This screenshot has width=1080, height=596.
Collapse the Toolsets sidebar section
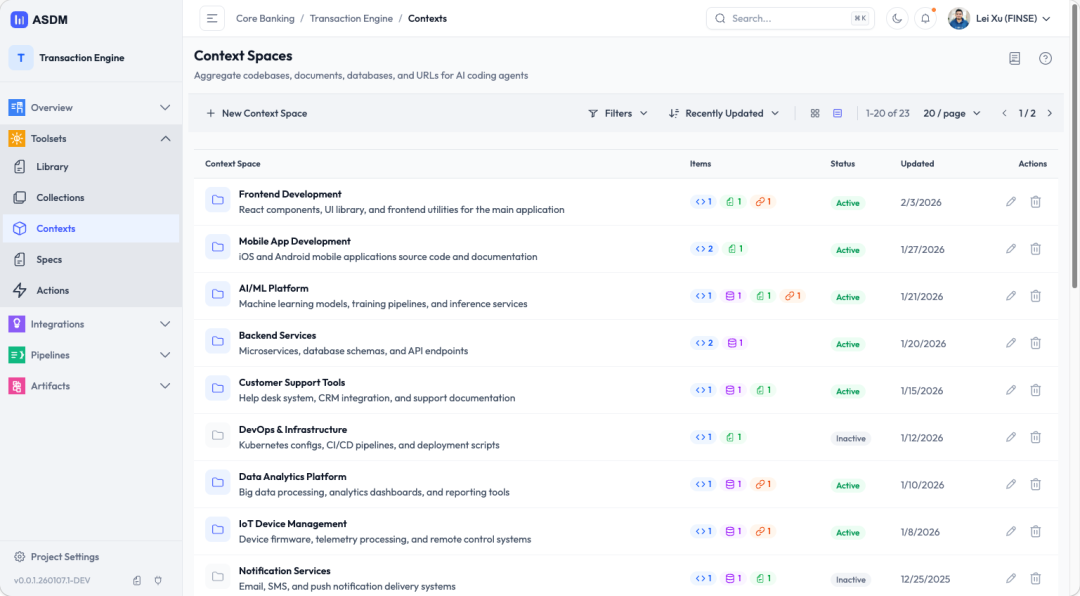[90, 138]
